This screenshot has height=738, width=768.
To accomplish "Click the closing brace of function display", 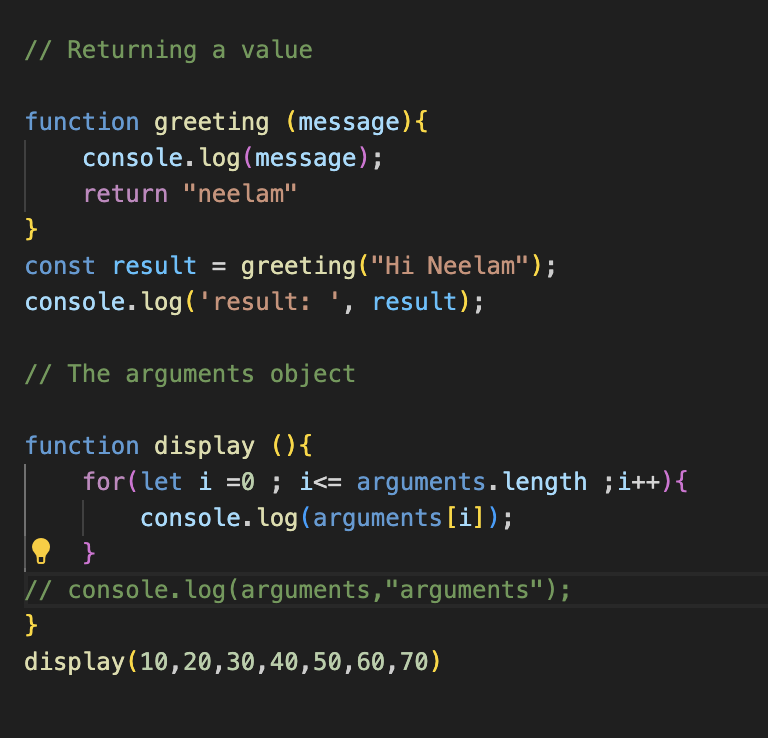I will [31, 626].
